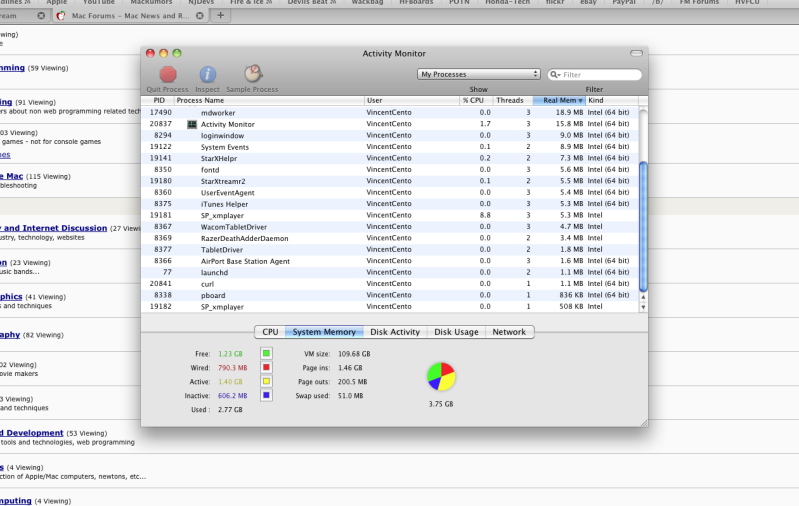Viewport: 799px width, 506px height.
Task: Open the Honda-Tech bookmark
Action: pos(507,3)
